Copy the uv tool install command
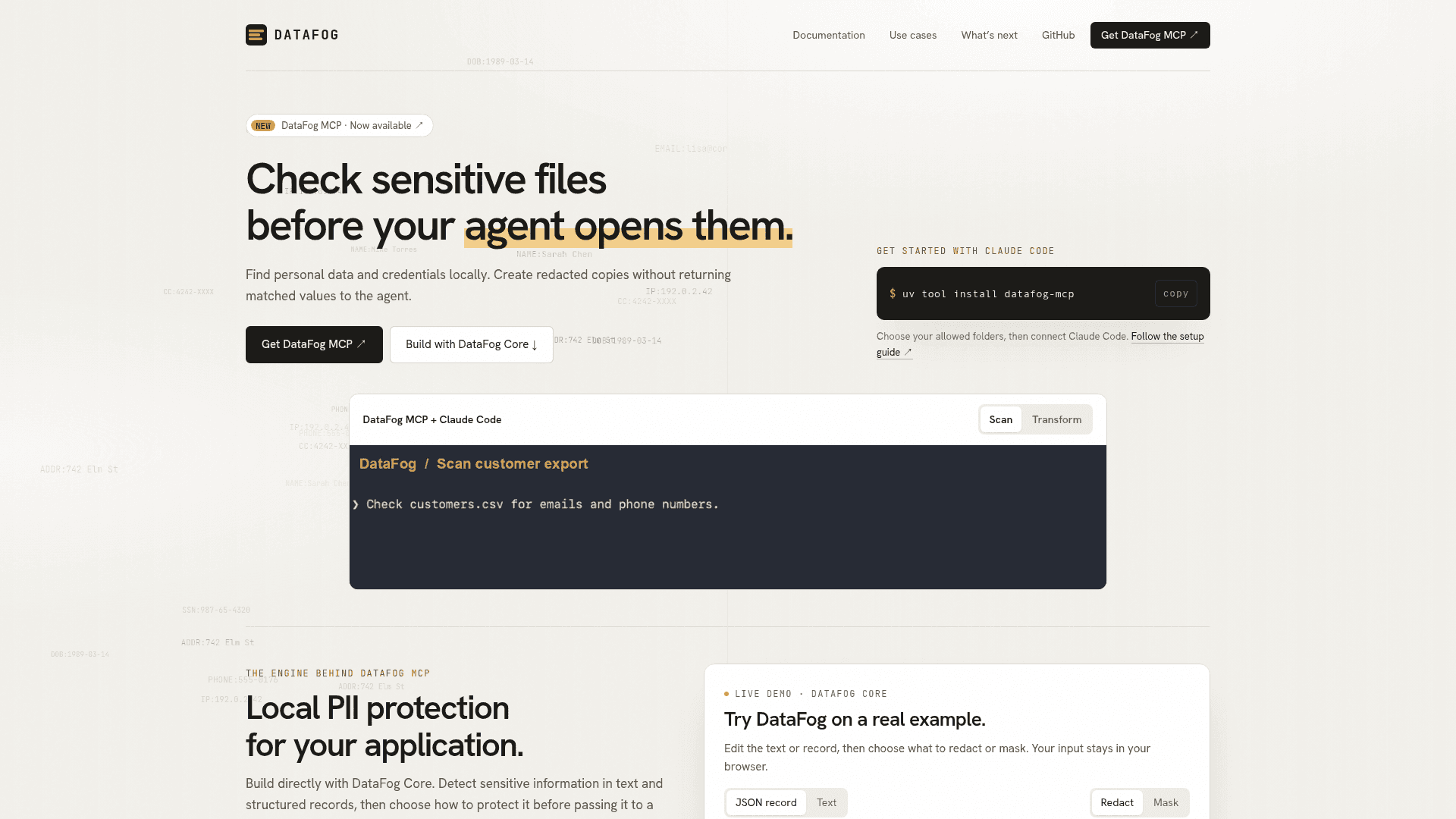The height and width of the screenshot is (819, 1456). click(1176, 293)
